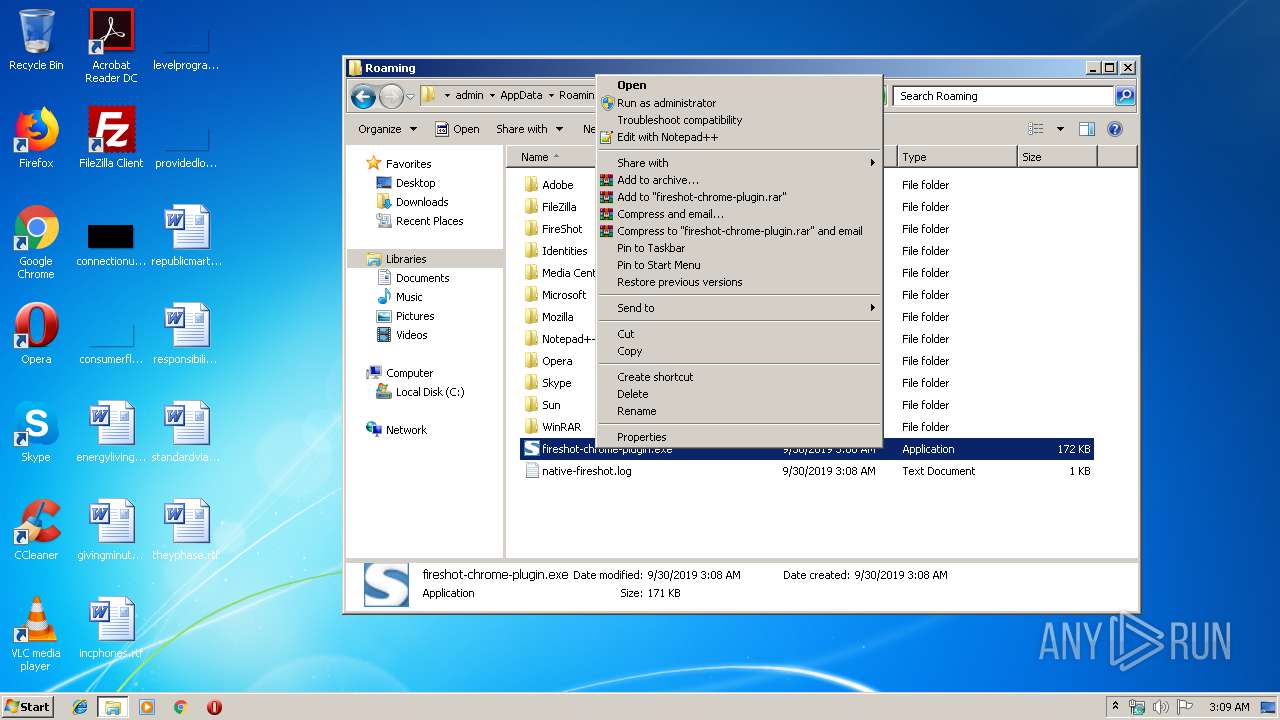Open Organize dropdown menu
Viewport: 1280px width, 720px height.
[x=387, y=129]
